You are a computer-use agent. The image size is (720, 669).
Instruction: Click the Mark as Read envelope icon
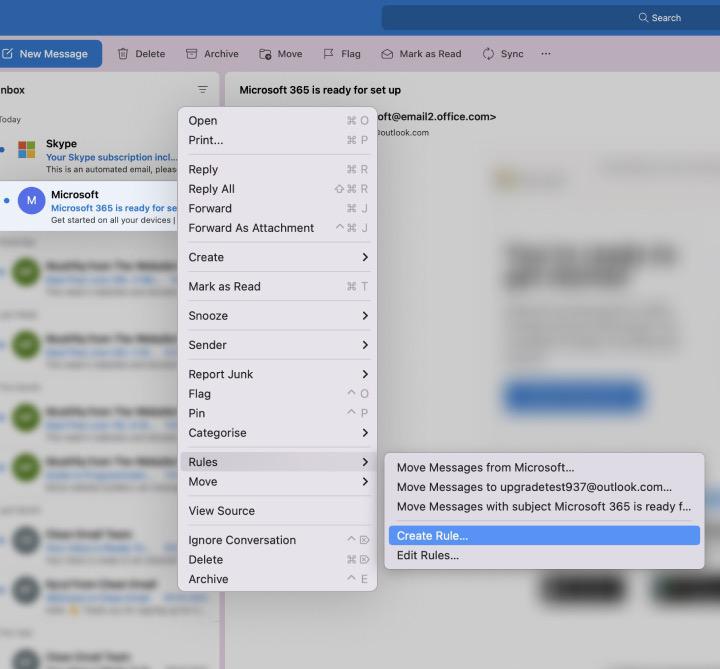pos(387,54)
